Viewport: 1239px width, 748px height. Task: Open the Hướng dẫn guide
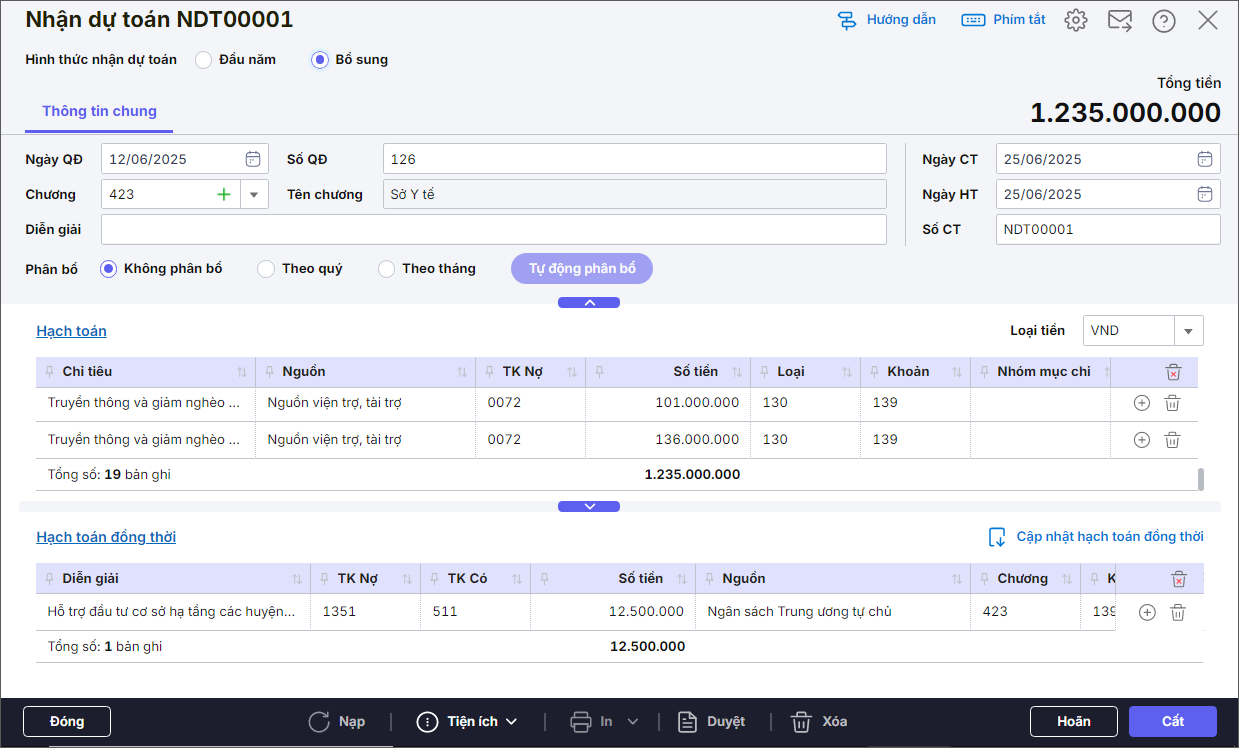coord(886,20)
